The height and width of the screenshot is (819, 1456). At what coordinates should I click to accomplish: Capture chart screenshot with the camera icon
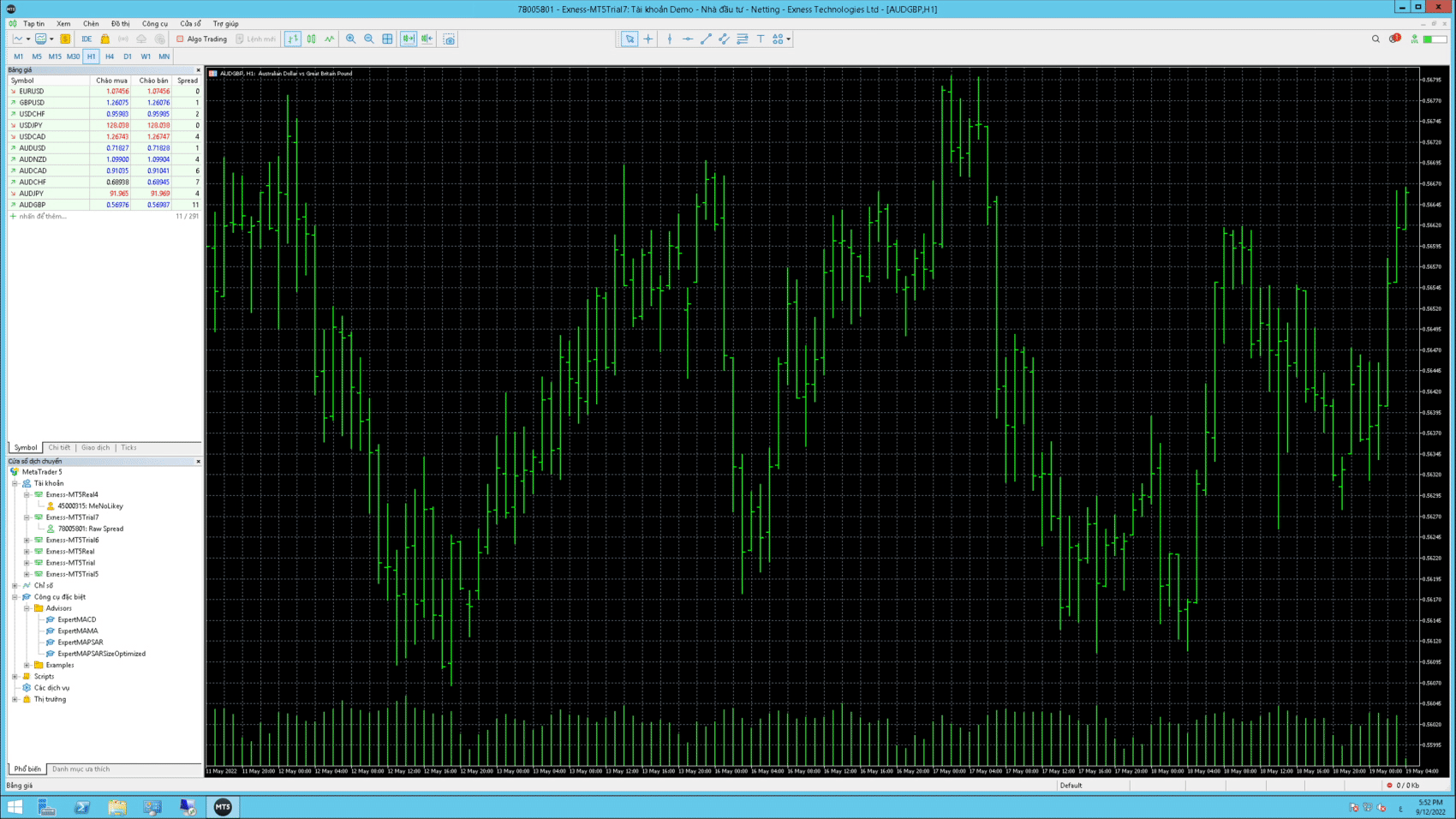pos(449,39)
